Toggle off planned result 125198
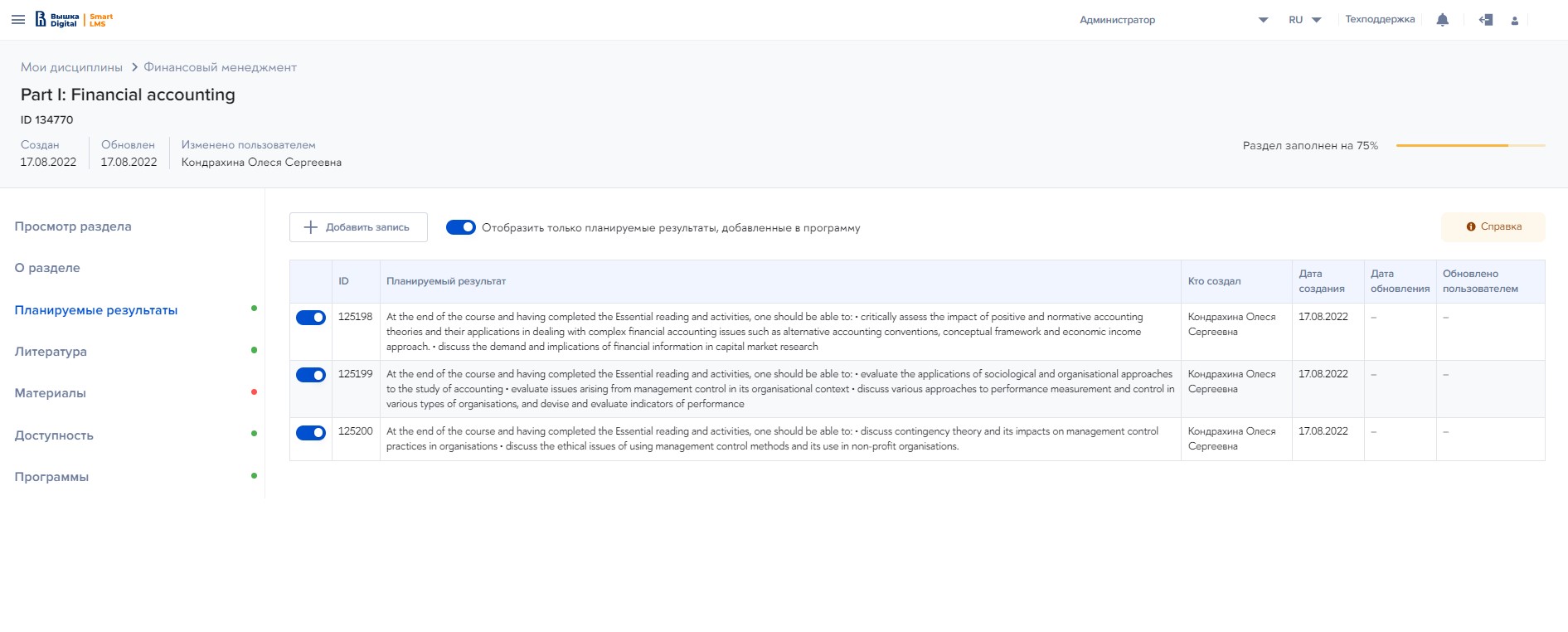Viewport: 1568px width, 632px height. point(311,318)
